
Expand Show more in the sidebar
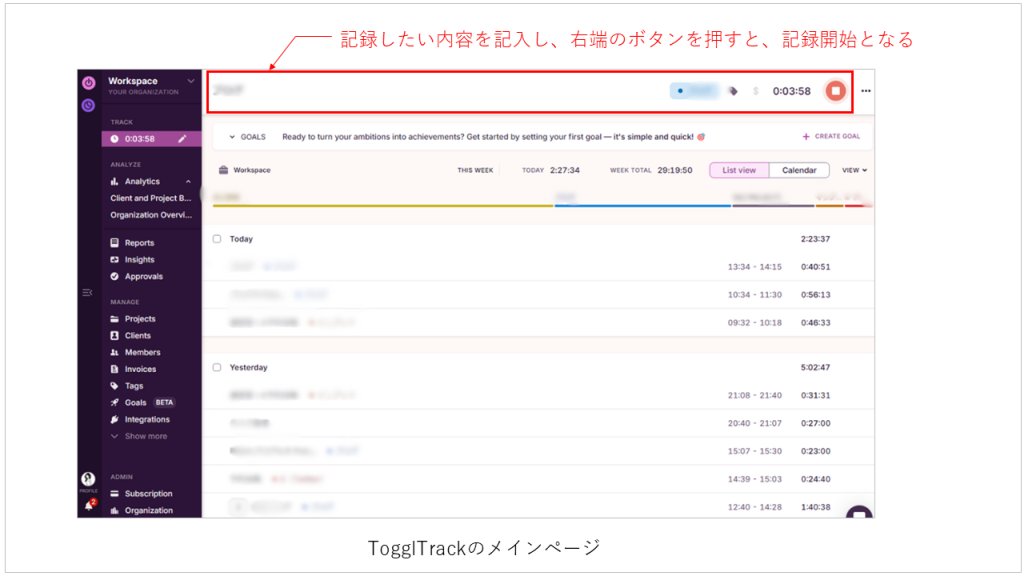(x=139, y=436)
